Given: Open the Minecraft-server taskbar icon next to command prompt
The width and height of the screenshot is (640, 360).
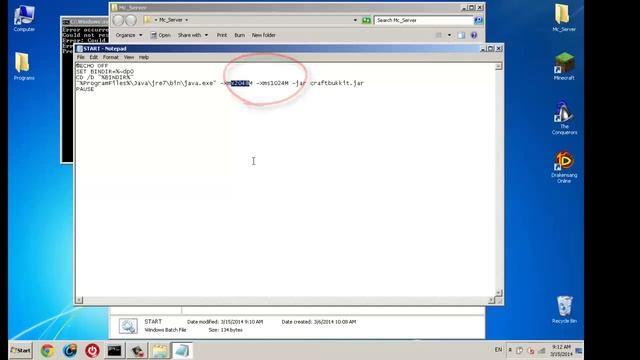Looking at the screenshot, I should (x=137, y=351).
